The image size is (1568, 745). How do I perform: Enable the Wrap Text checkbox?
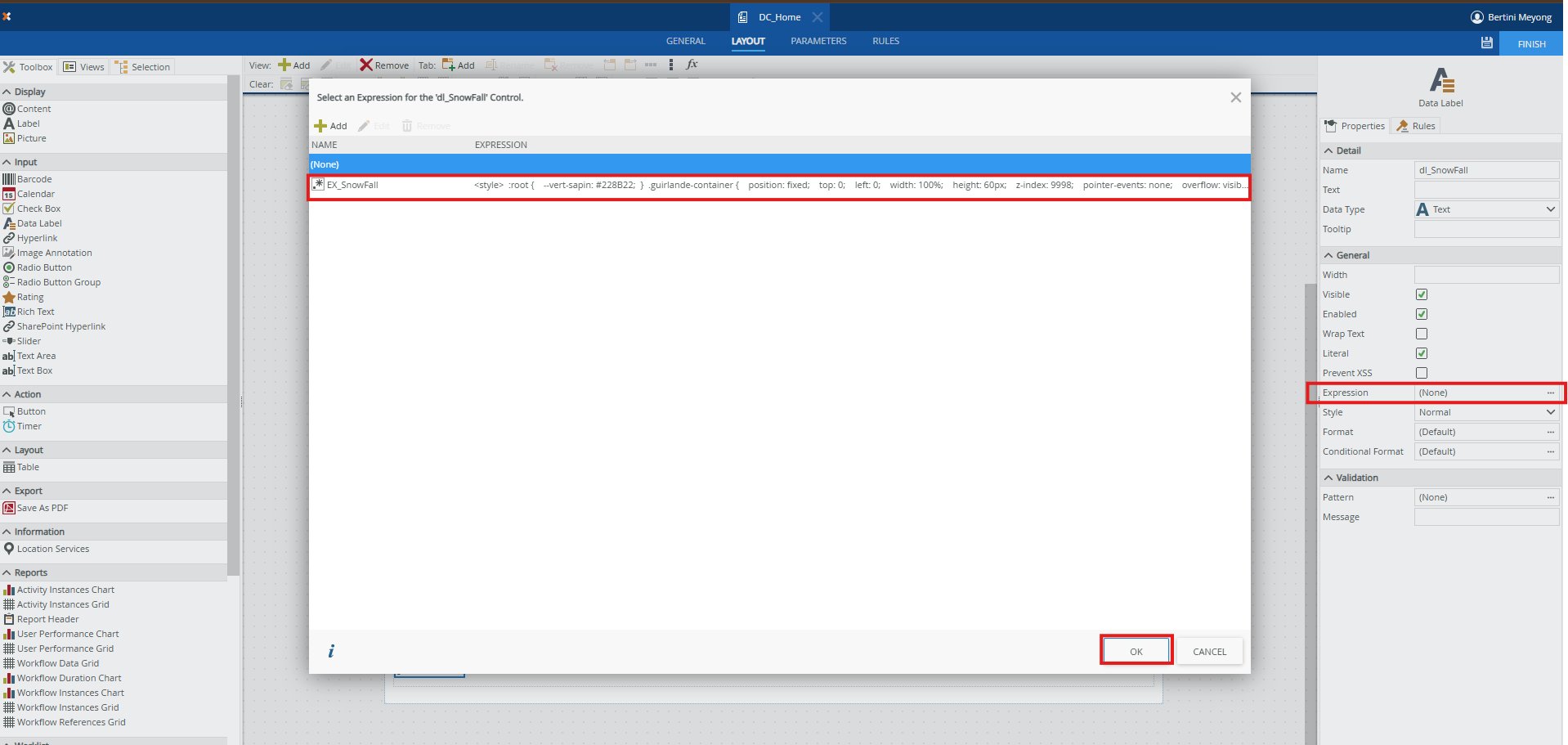click(1422, 334)
